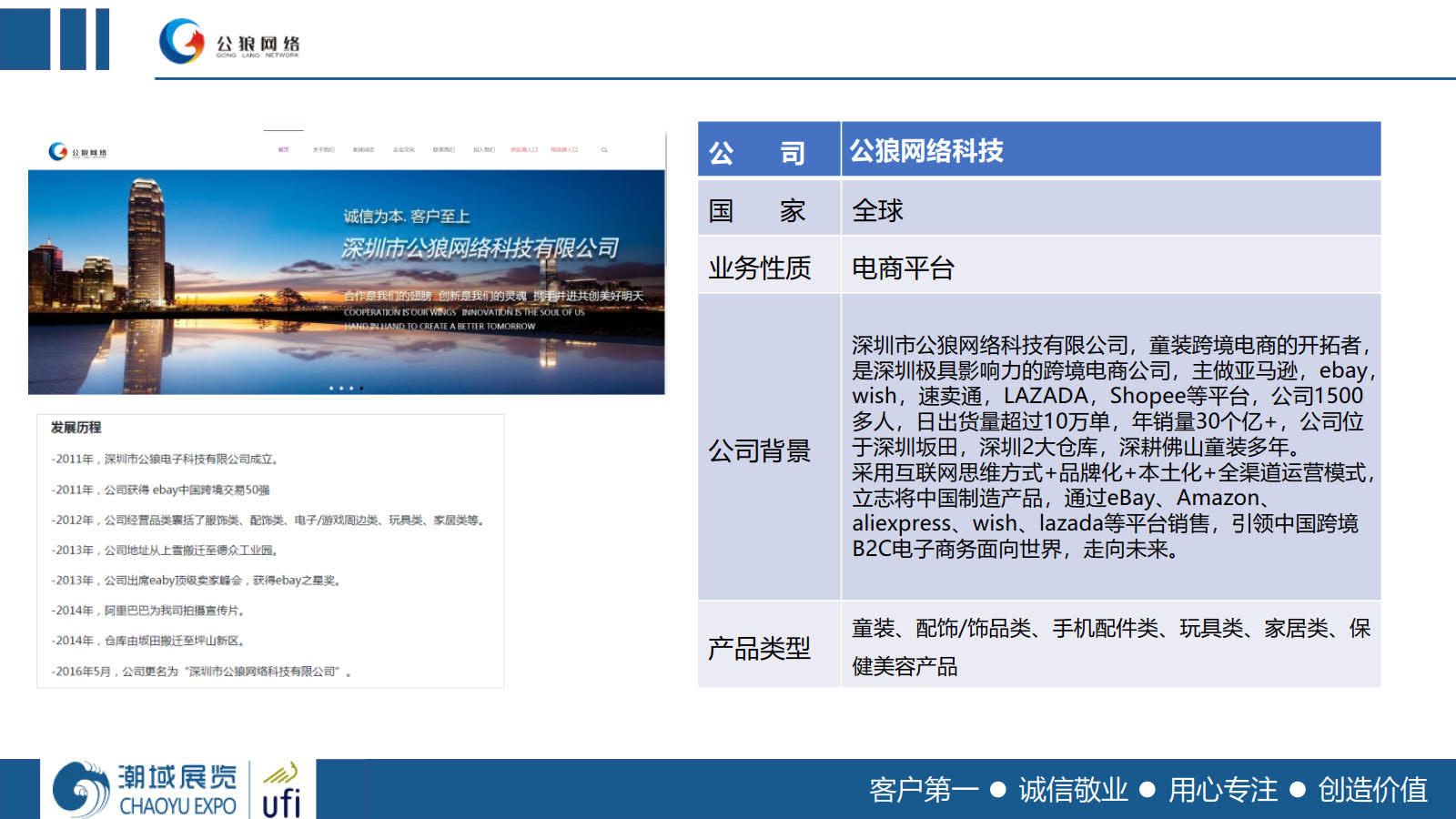1456x819 pixels.
Task: Open the 企业文化 item in website navigation
Action: click(x=403, y=149)
